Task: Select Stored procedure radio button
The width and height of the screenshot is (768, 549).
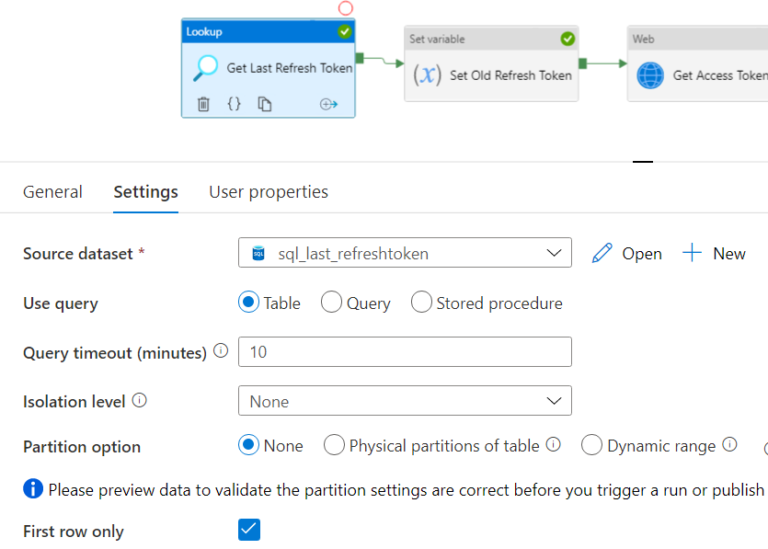Action: tap(421, 302)
